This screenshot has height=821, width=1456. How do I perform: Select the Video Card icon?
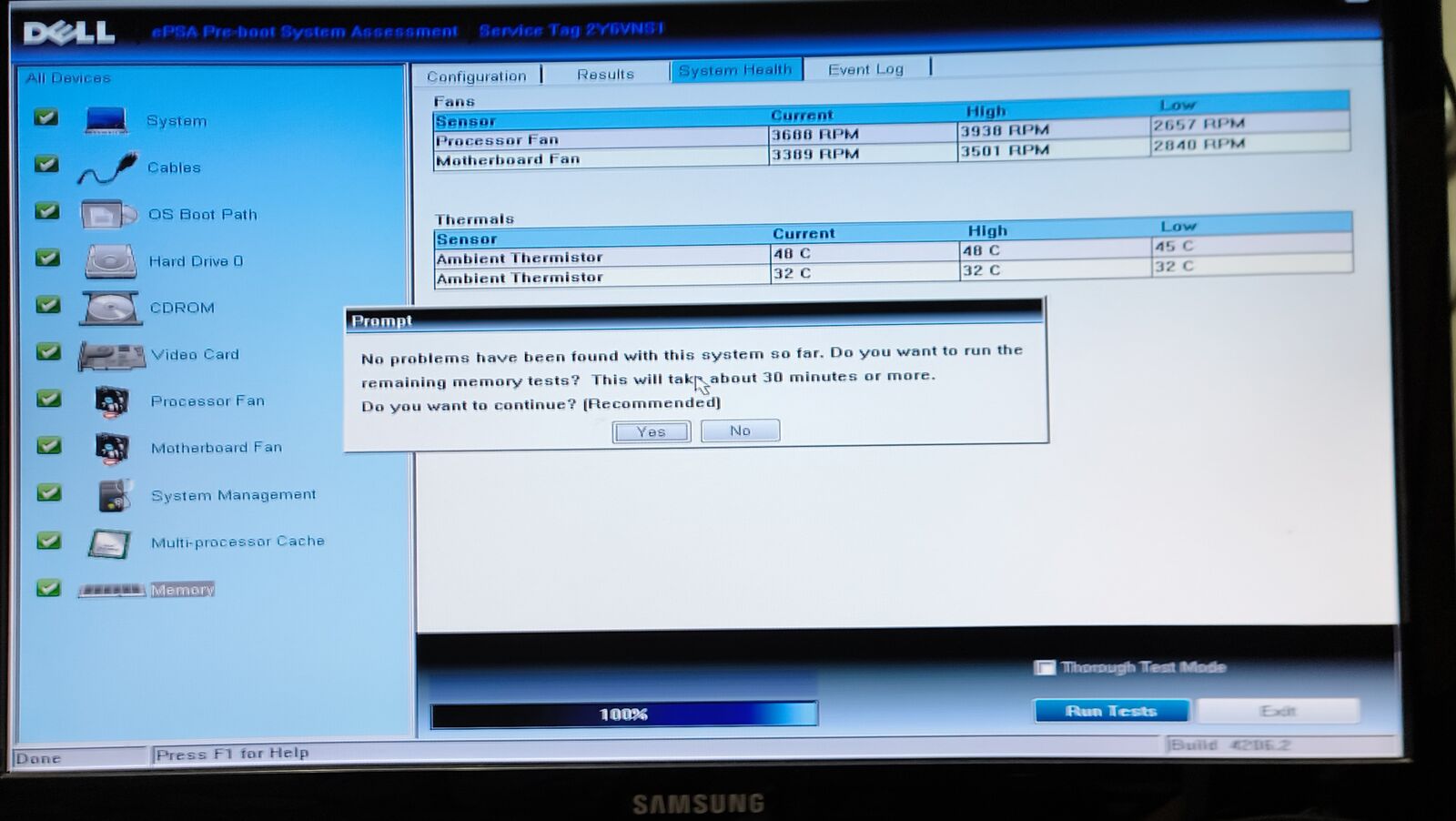111,356
